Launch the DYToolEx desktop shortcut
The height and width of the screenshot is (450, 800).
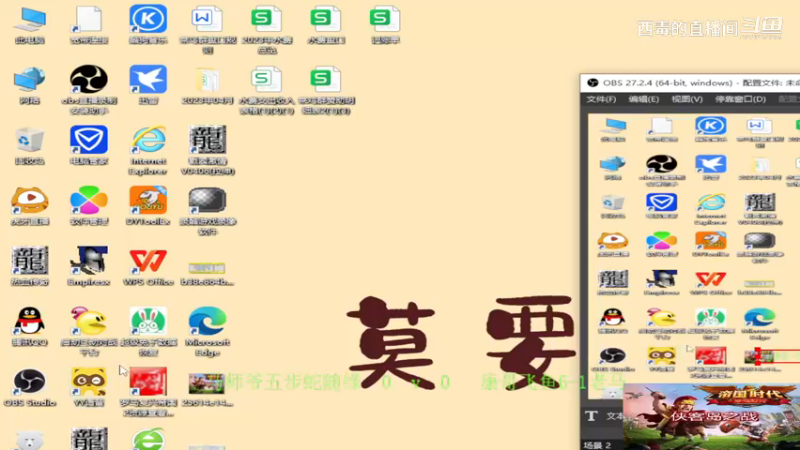pyautogui.click(x=148, y=205)
